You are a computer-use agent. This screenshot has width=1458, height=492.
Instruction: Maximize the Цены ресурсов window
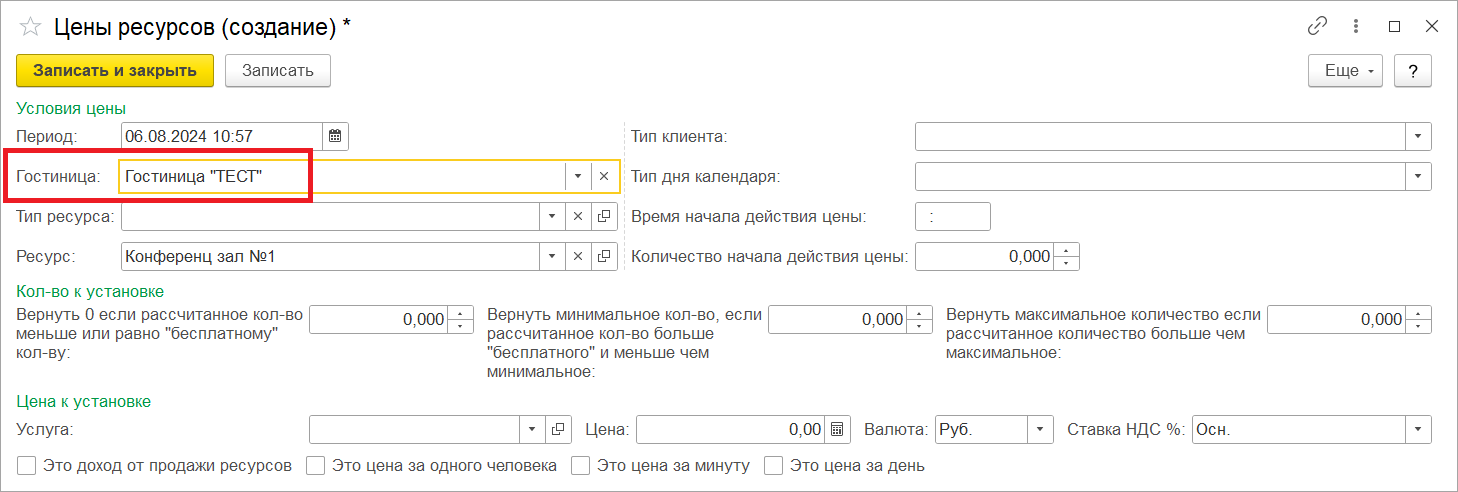1395,27
